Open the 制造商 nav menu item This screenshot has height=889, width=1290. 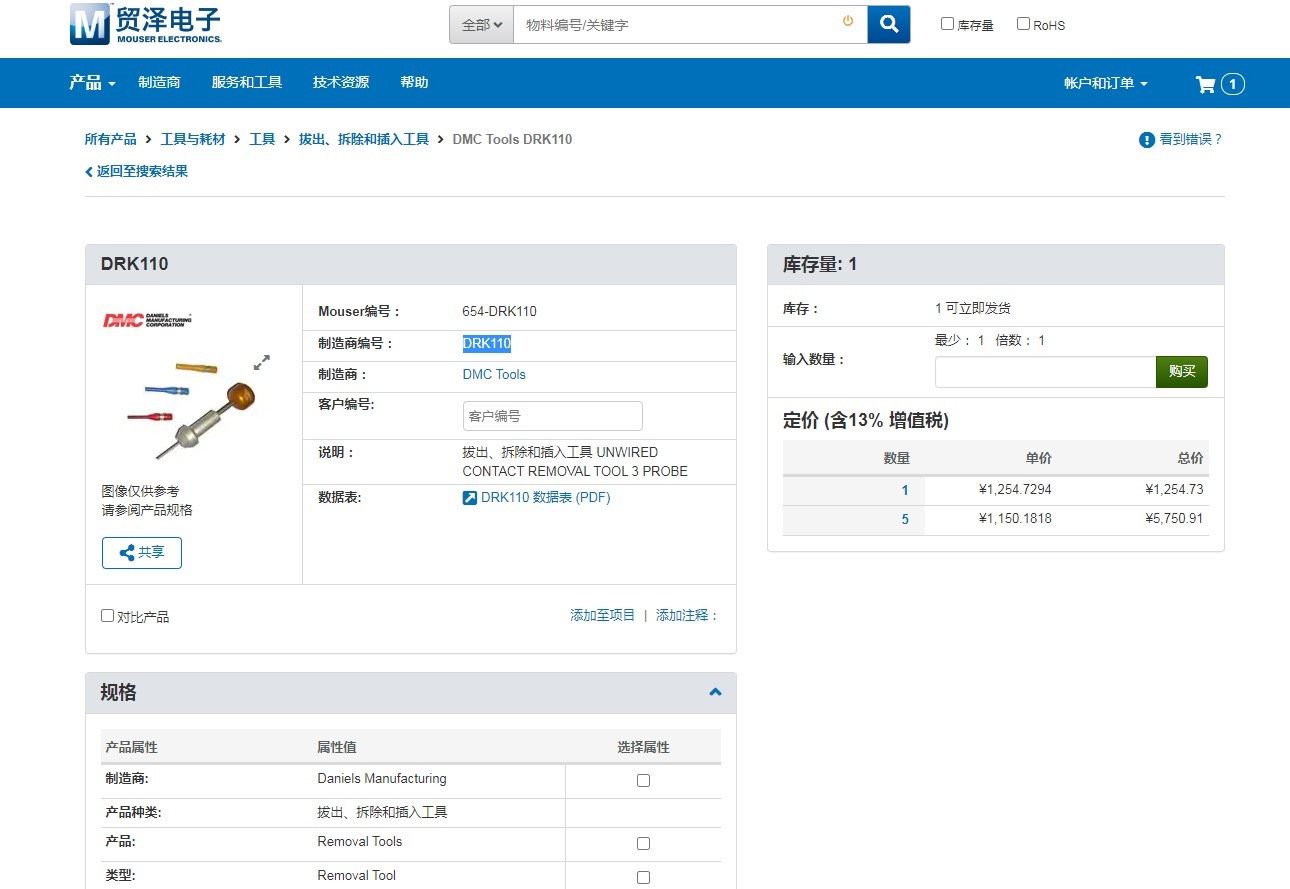click(159, 83)
